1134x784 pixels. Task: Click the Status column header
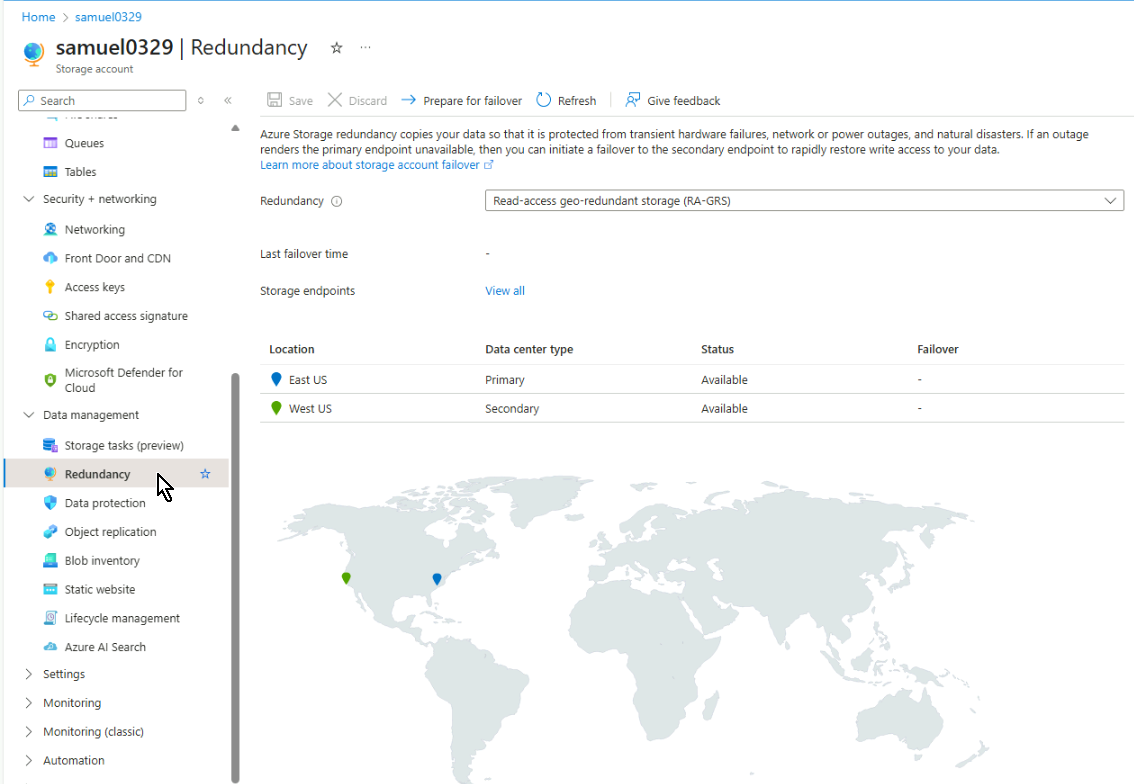click(717, 349)
